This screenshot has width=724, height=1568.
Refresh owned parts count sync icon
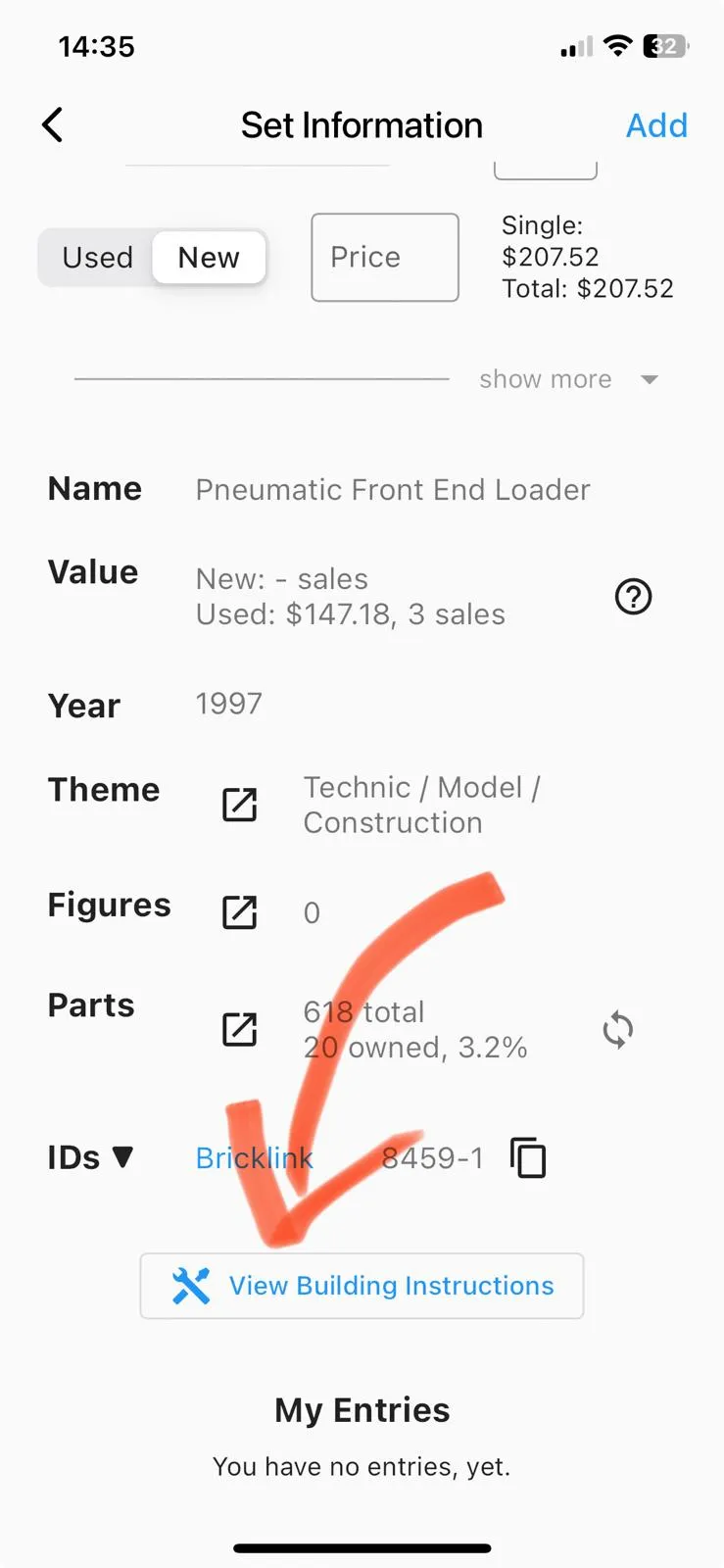[x=618, y=1029]
